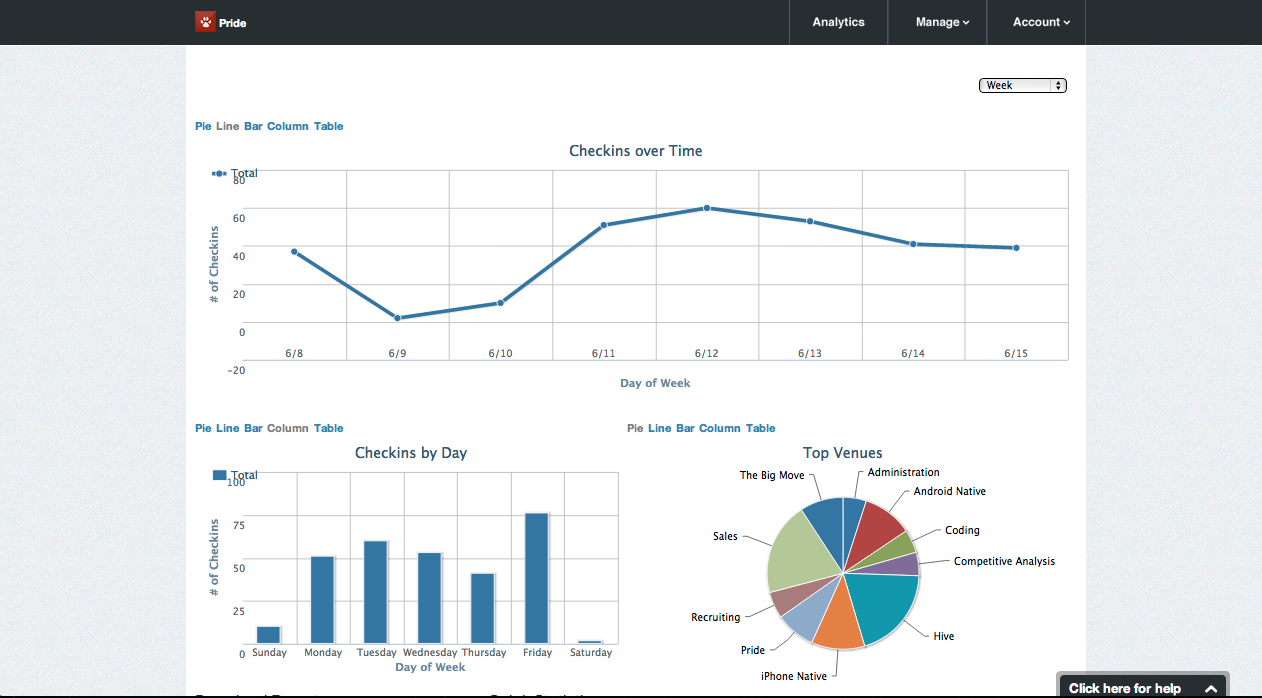Click the Sunday bar in Checkins by Day
The height and width of the screenshot is (698, 1262).
tap(269, 635)
